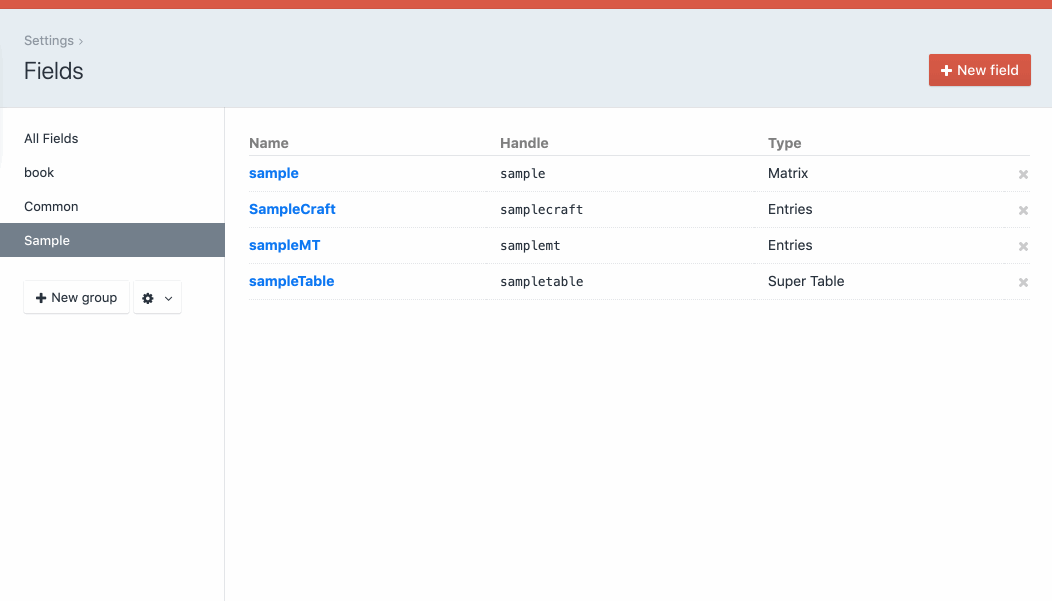Delete the sampleMT field

click(1023, 246)
